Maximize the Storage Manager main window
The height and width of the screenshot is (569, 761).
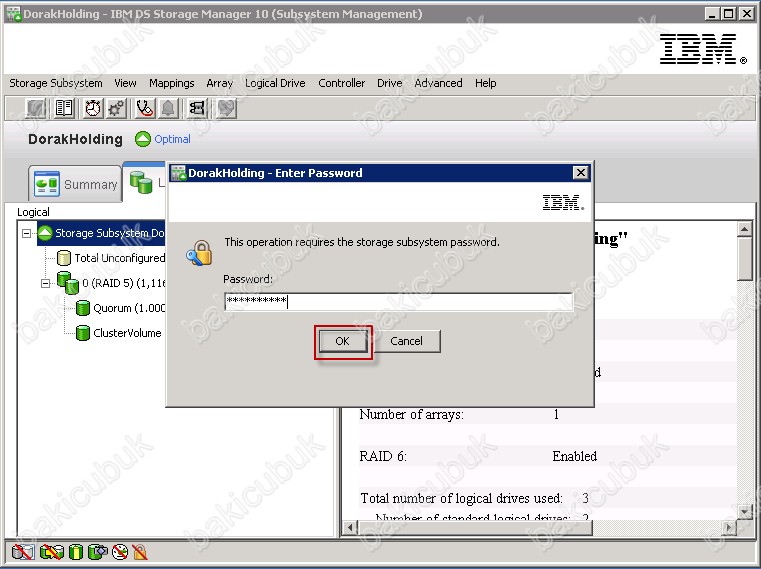point(728,14)
